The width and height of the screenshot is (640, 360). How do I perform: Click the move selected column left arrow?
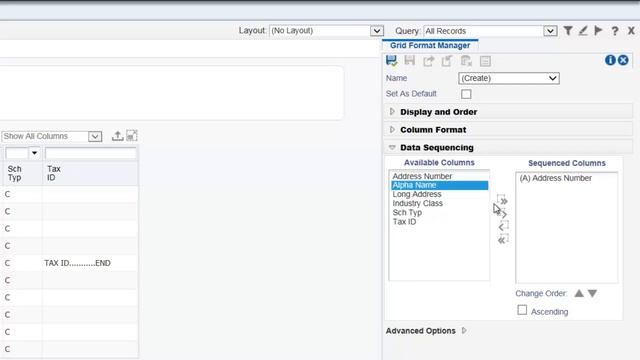503,226
